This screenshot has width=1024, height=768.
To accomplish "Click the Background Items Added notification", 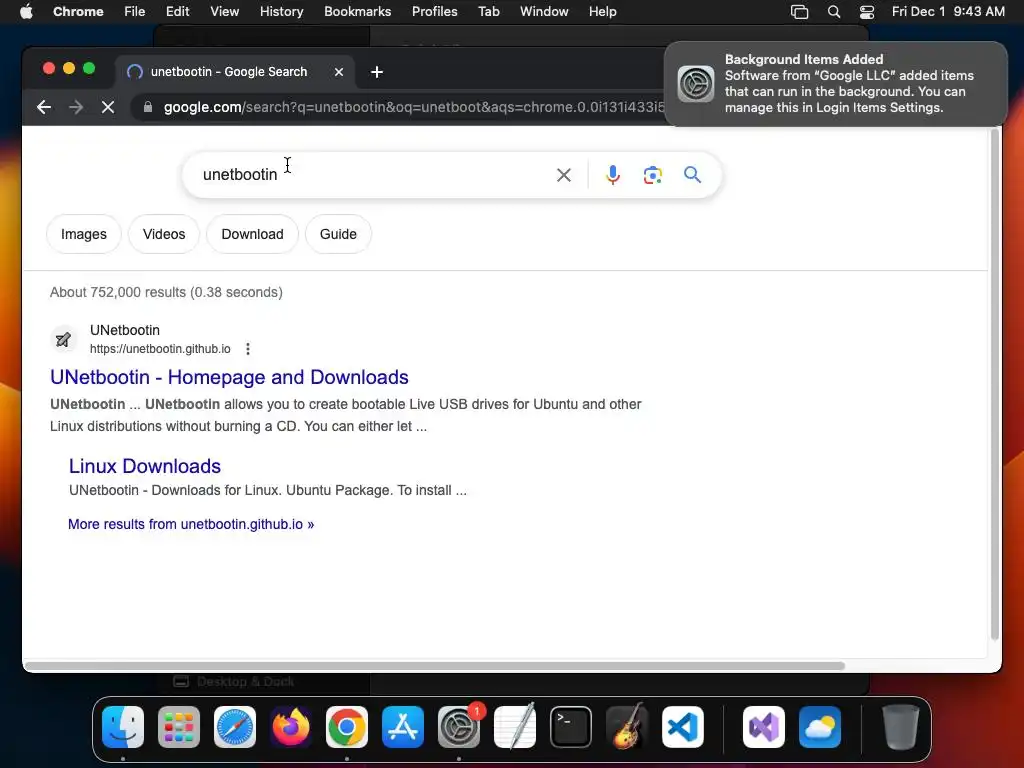I will click(x=835, y=84).
